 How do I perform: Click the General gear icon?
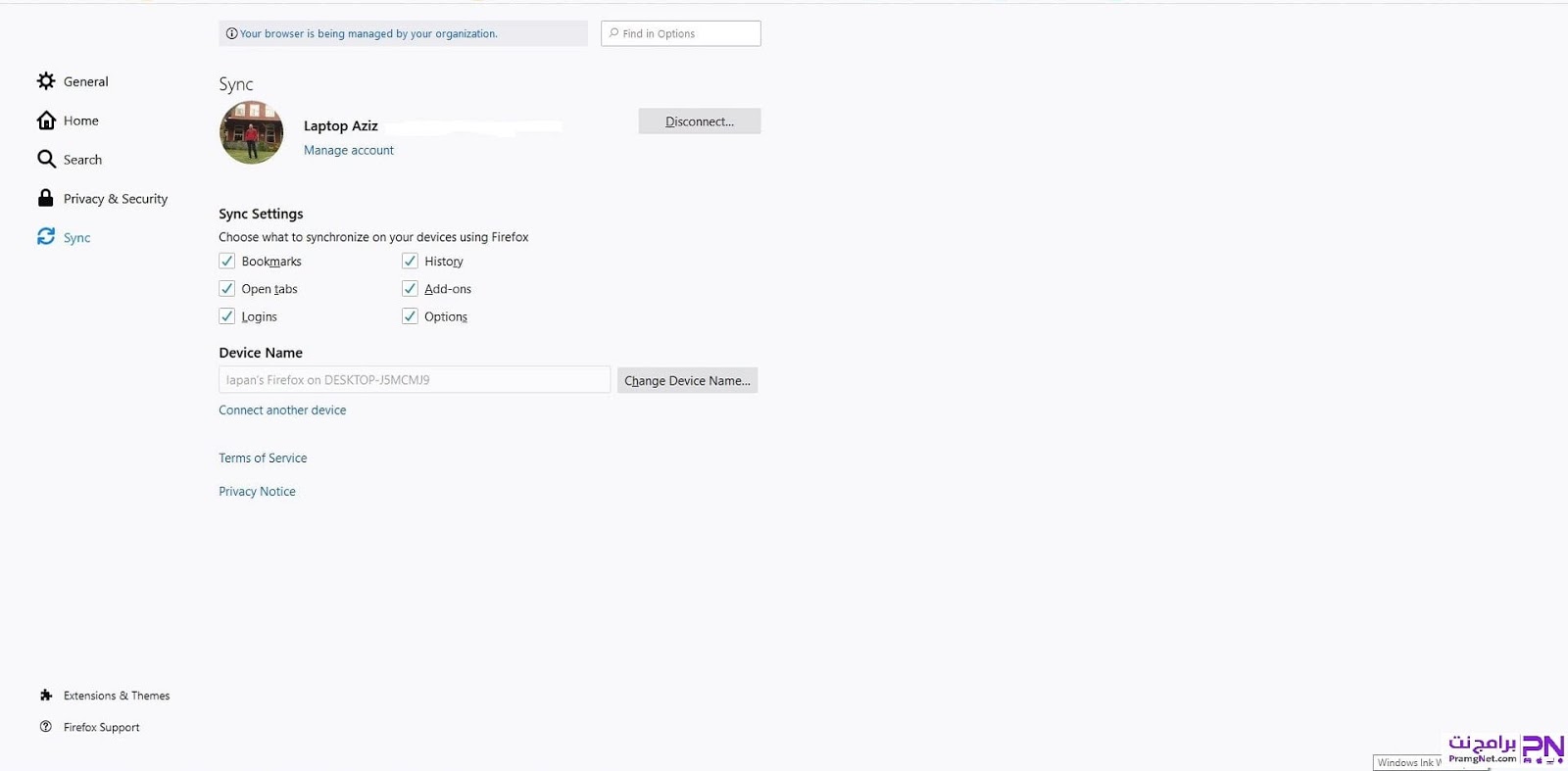tap(46, 81)
